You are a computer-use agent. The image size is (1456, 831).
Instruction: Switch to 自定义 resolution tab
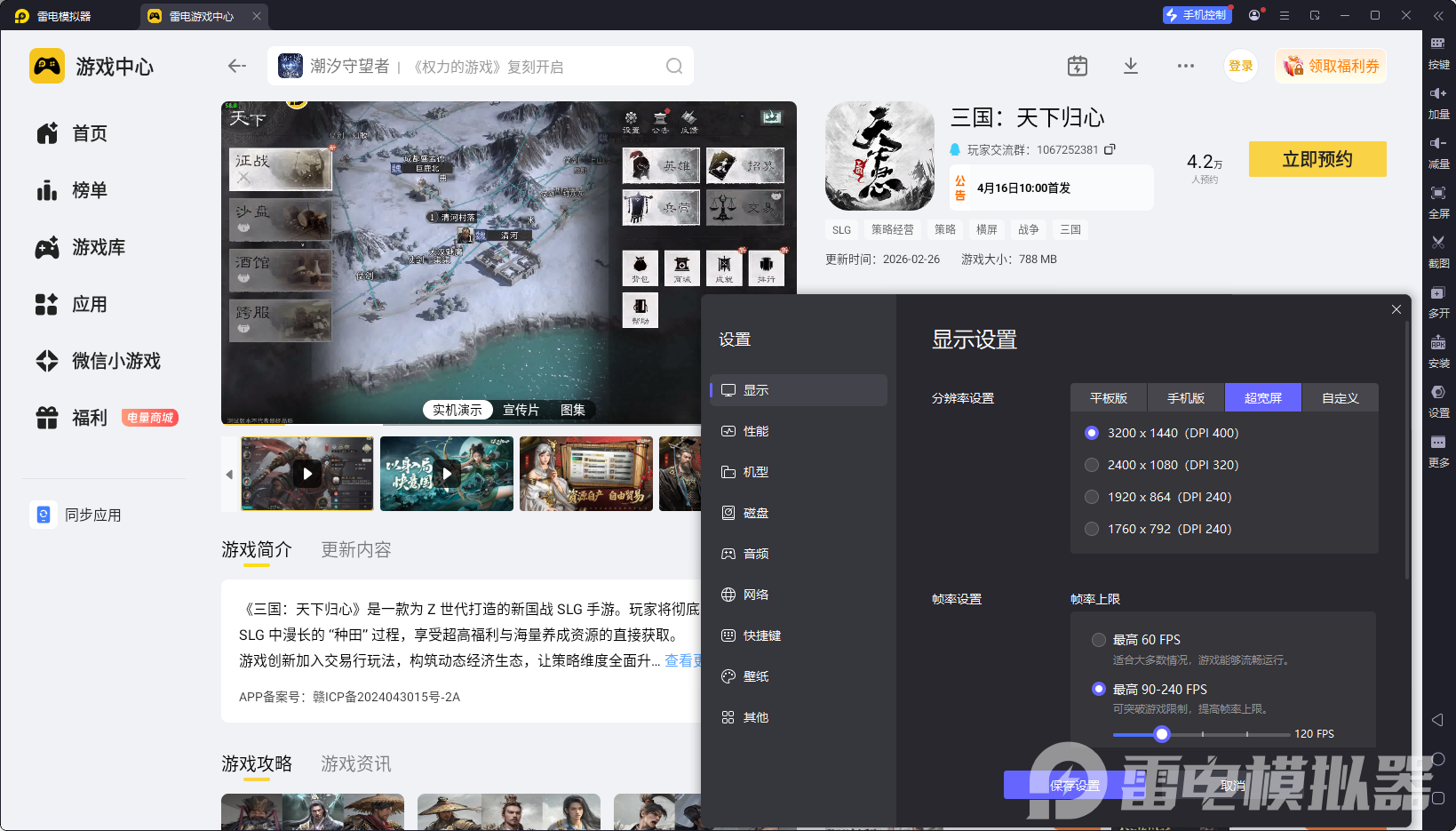[x=1341, y=398]
